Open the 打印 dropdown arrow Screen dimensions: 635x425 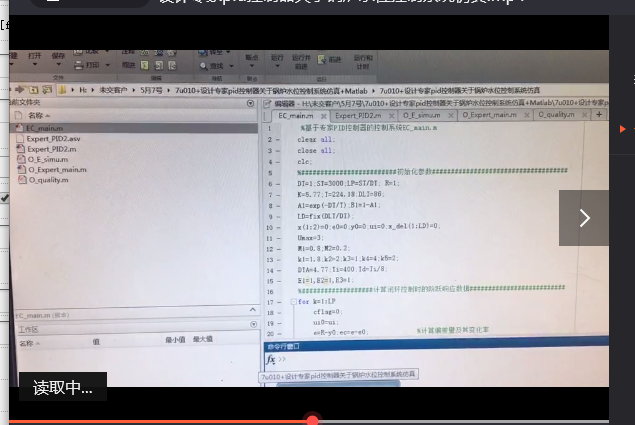pos(108,65)
